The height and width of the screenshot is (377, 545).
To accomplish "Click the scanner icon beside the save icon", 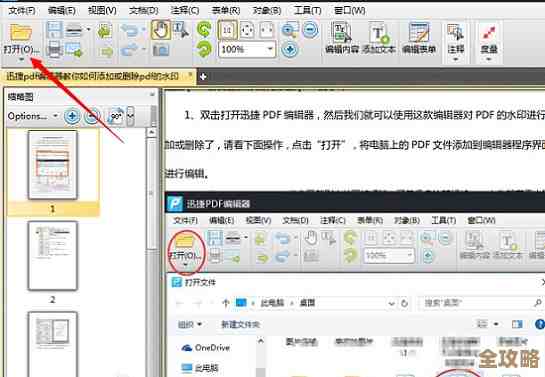I will pos(74,31).
